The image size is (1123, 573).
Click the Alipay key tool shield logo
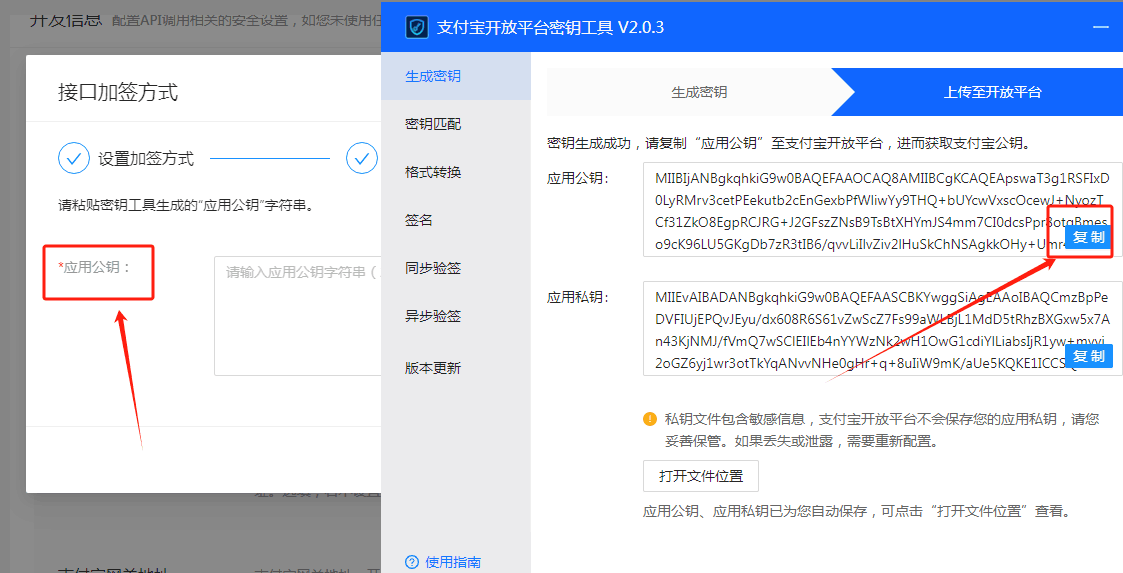(417, 27)
